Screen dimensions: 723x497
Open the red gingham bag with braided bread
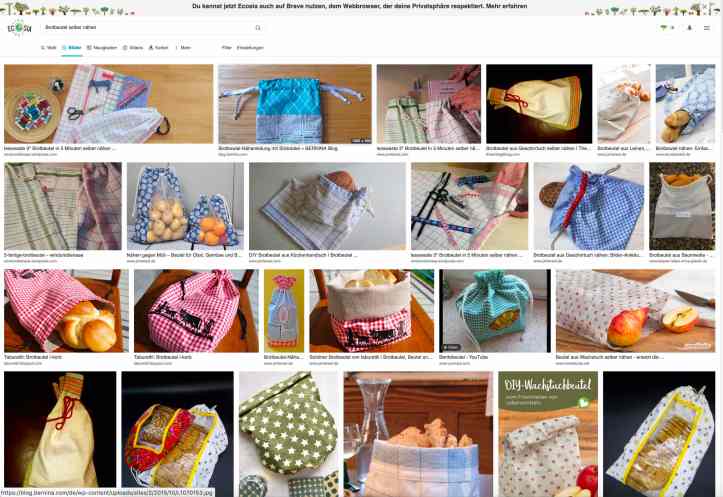64,311
